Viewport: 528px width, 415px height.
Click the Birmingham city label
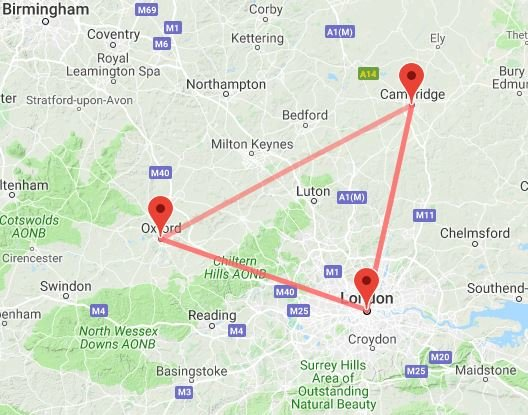(x=45, y=9)
